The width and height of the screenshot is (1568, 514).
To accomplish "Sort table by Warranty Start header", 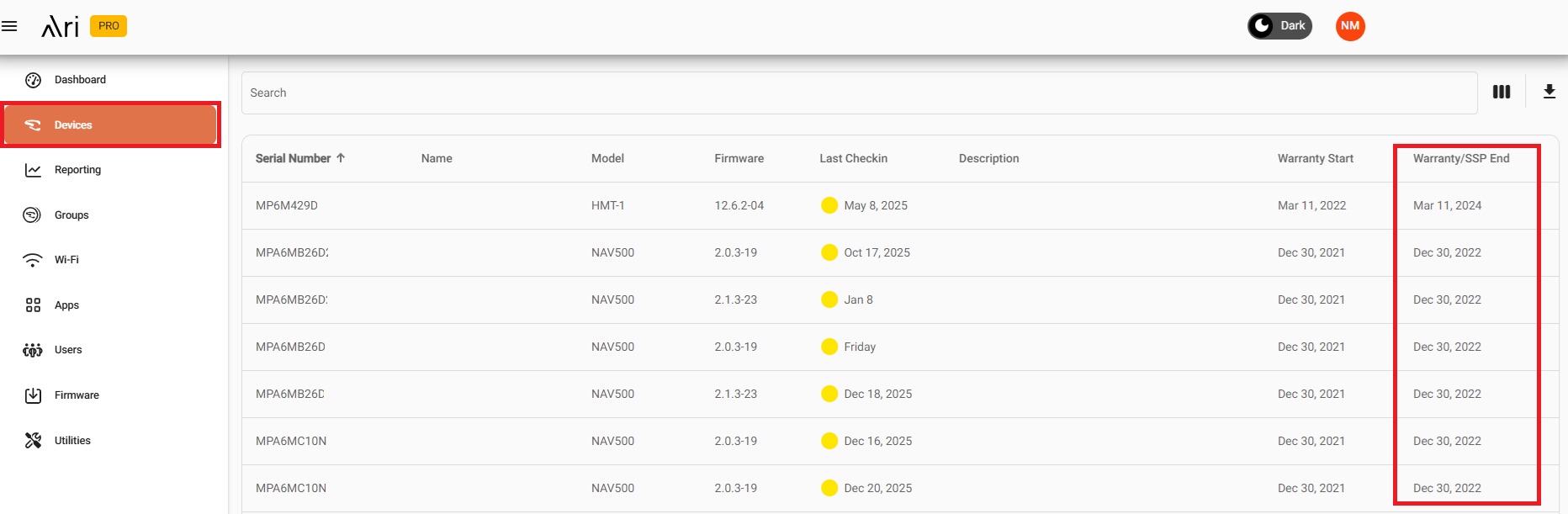I will point(1315,158).
